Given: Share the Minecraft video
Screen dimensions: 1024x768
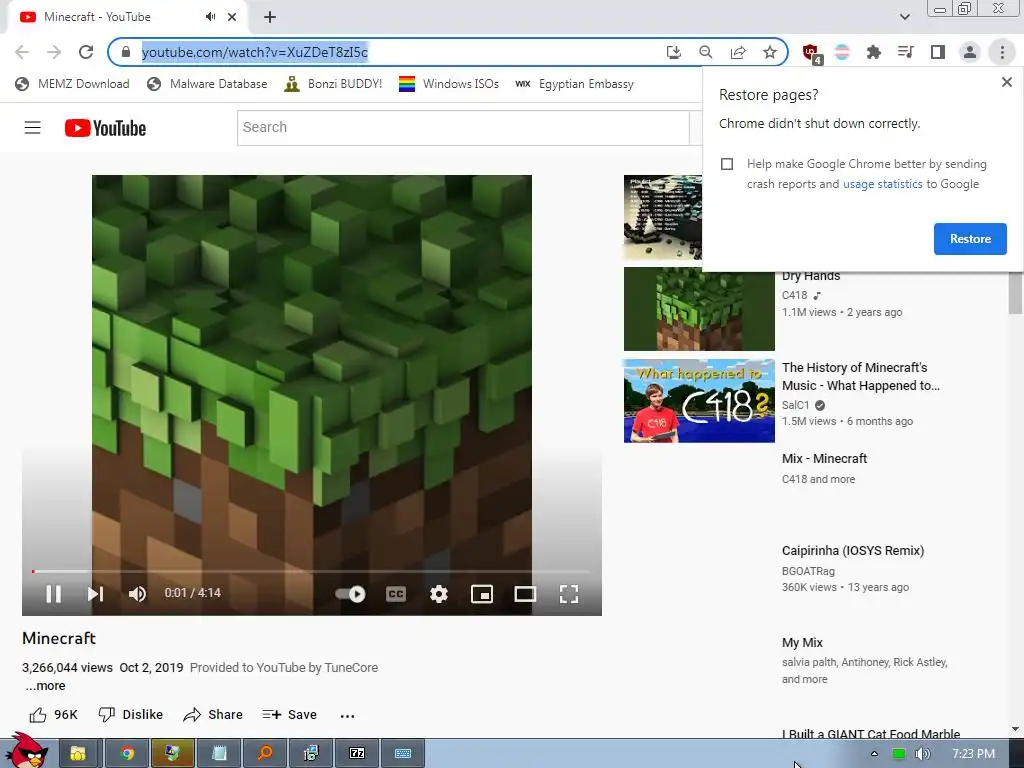Looking at the screenshot, I should coord(213,714).
